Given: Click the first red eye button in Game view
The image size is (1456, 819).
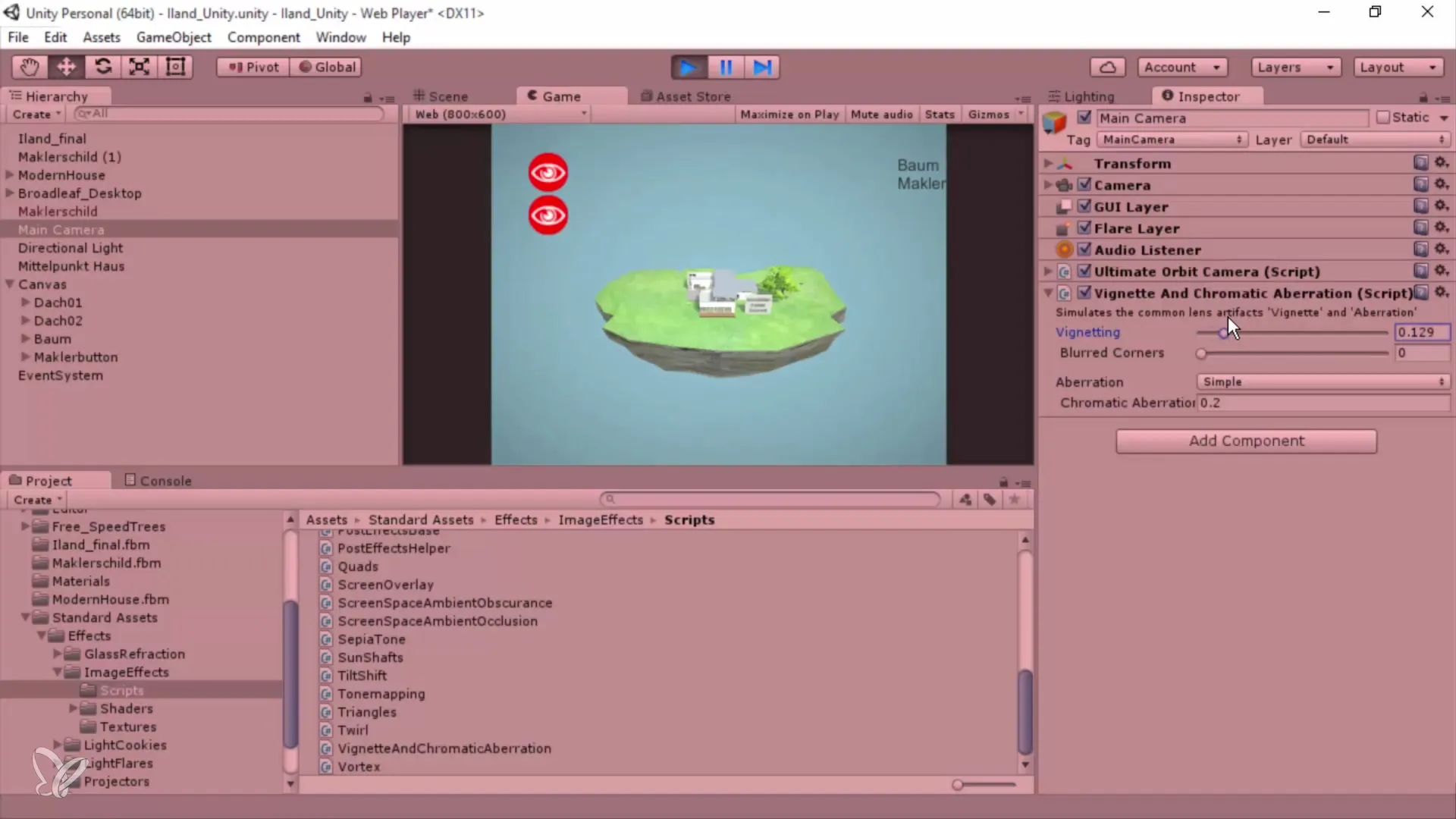Looking at the screenshot, I should (548, 173).
